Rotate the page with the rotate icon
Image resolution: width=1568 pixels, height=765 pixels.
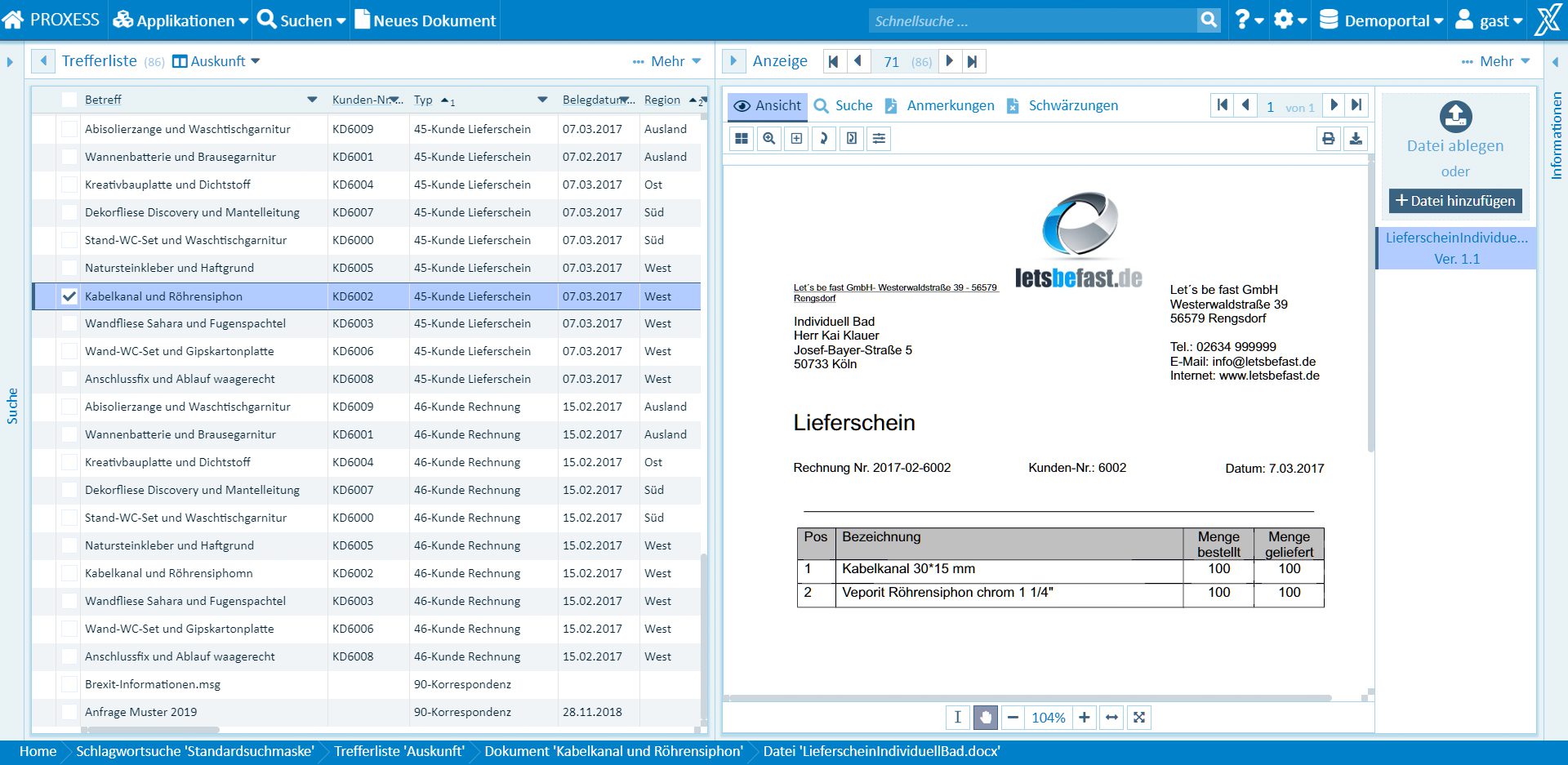pos(823,139)
